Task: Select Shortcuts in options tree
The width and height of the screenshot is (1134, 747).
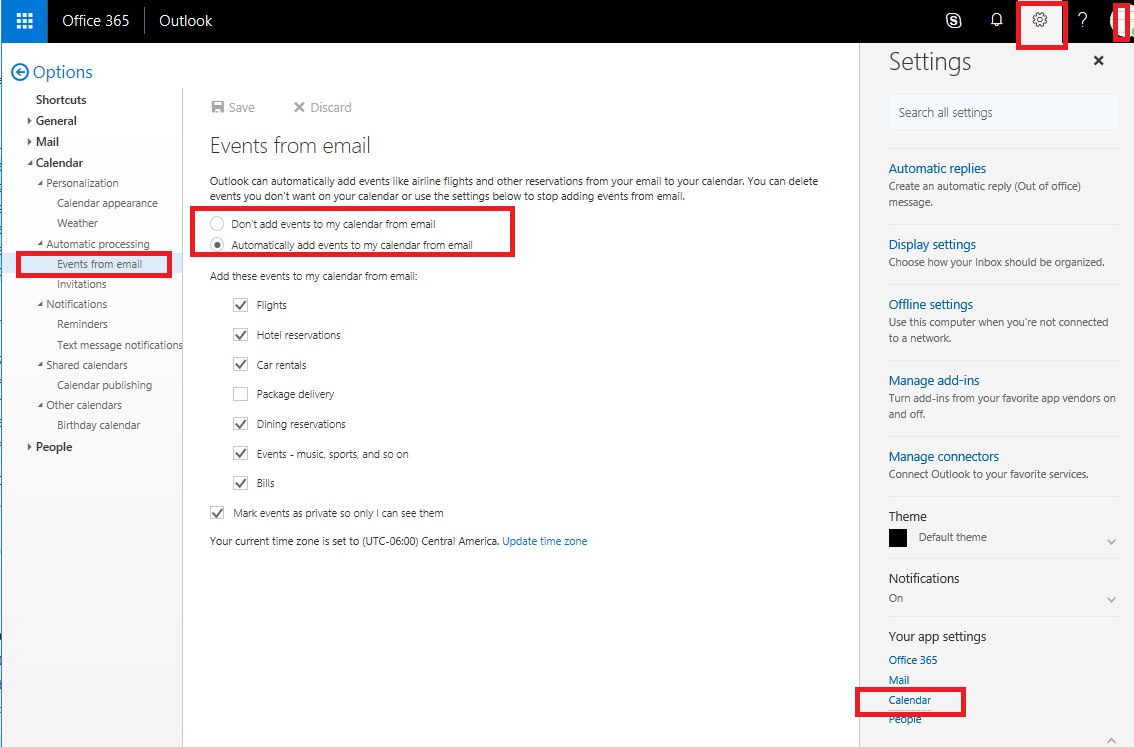Action: [x=61, y=100]
